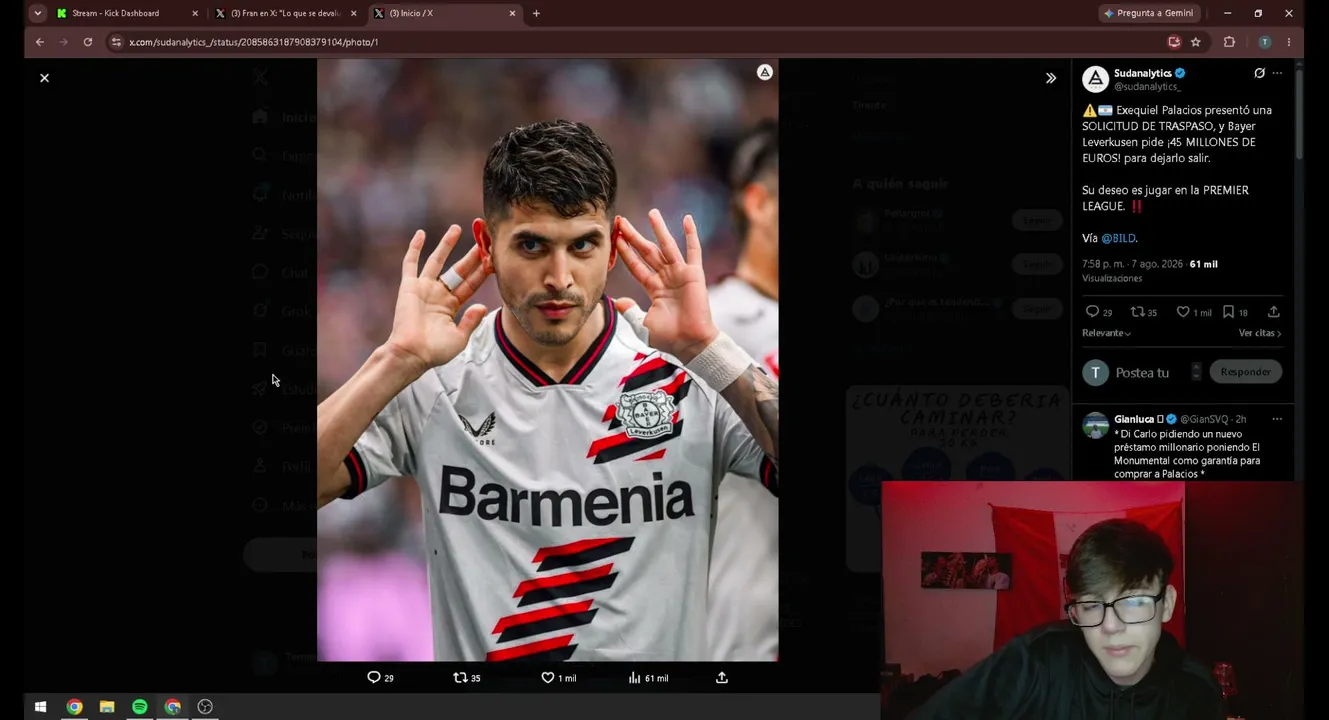1329x720 pixels.
Task: Open Gianluca's profile avatar
Action: [1095, 425]
